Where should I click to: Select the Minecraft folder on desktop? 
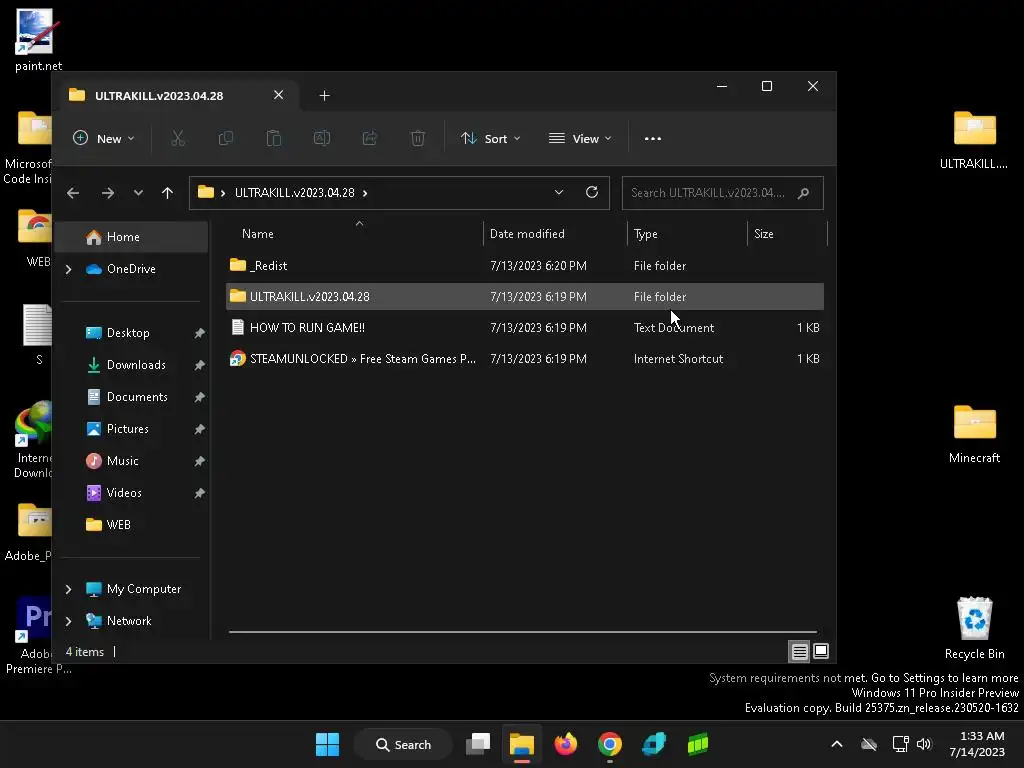point(974,434)
